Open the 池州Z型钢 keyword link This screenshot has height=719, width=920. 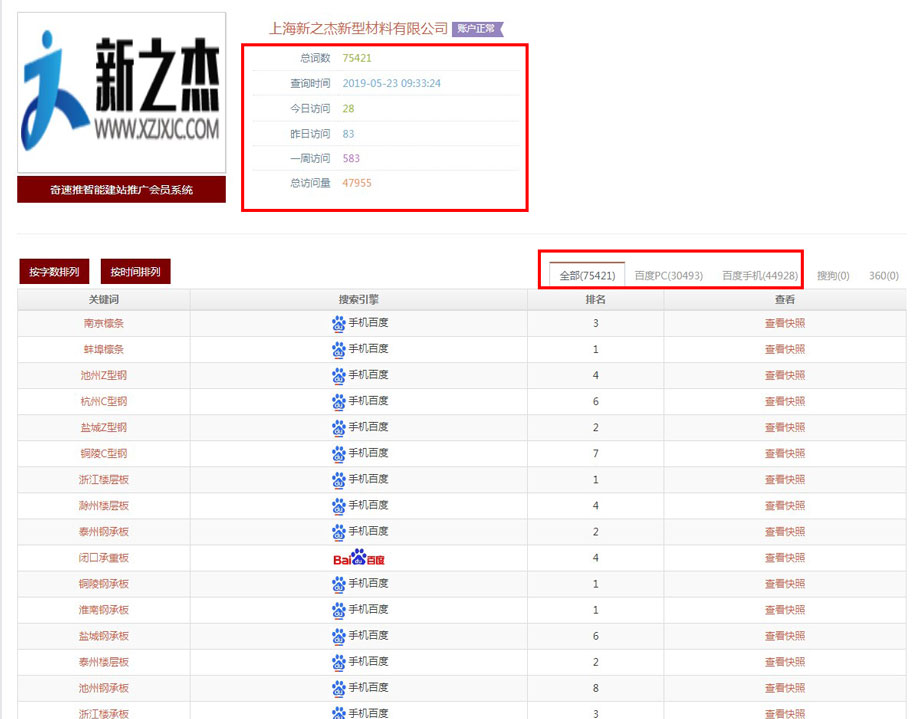pyautogui.click(x=104, y=375)
